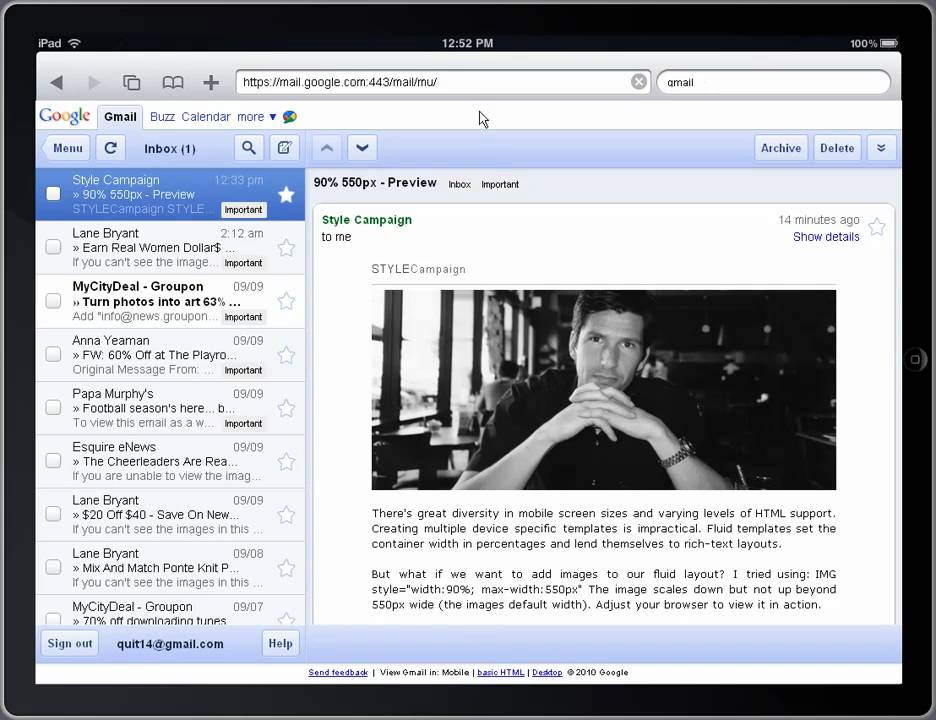The height and width of the screenshot is (720, 936).
Task: Click the URL address field
Action: pyautogui.click(x=443, y=82)
